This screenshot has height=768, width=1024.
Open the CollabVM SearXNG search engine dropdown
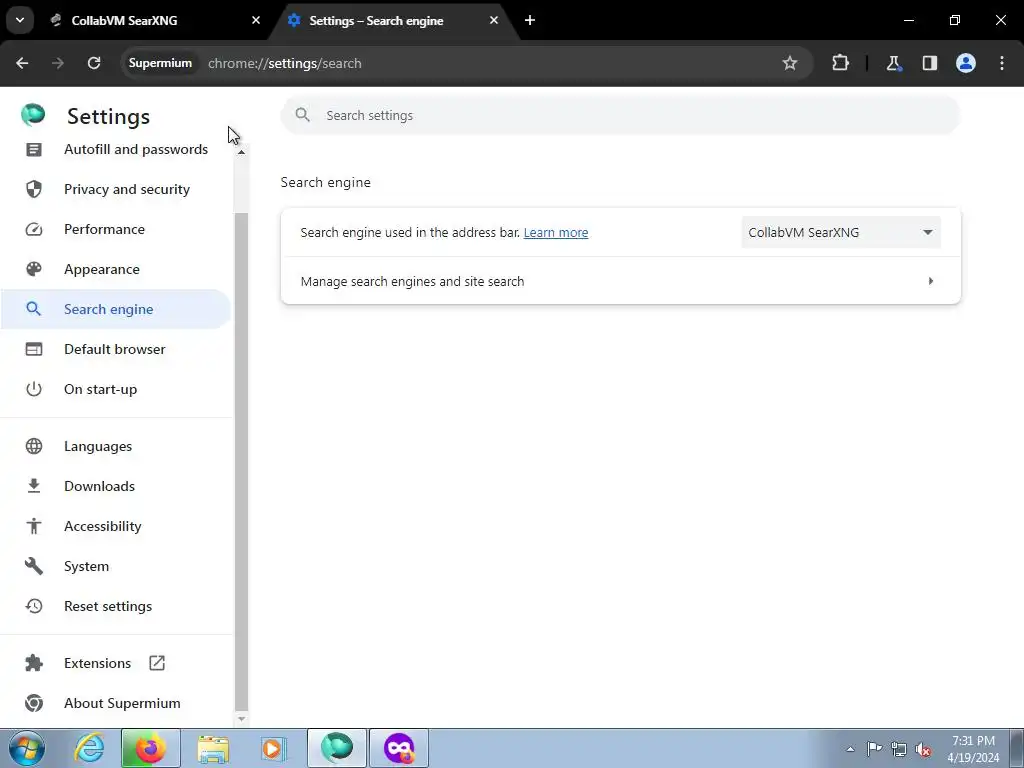(x=841, y=232)
